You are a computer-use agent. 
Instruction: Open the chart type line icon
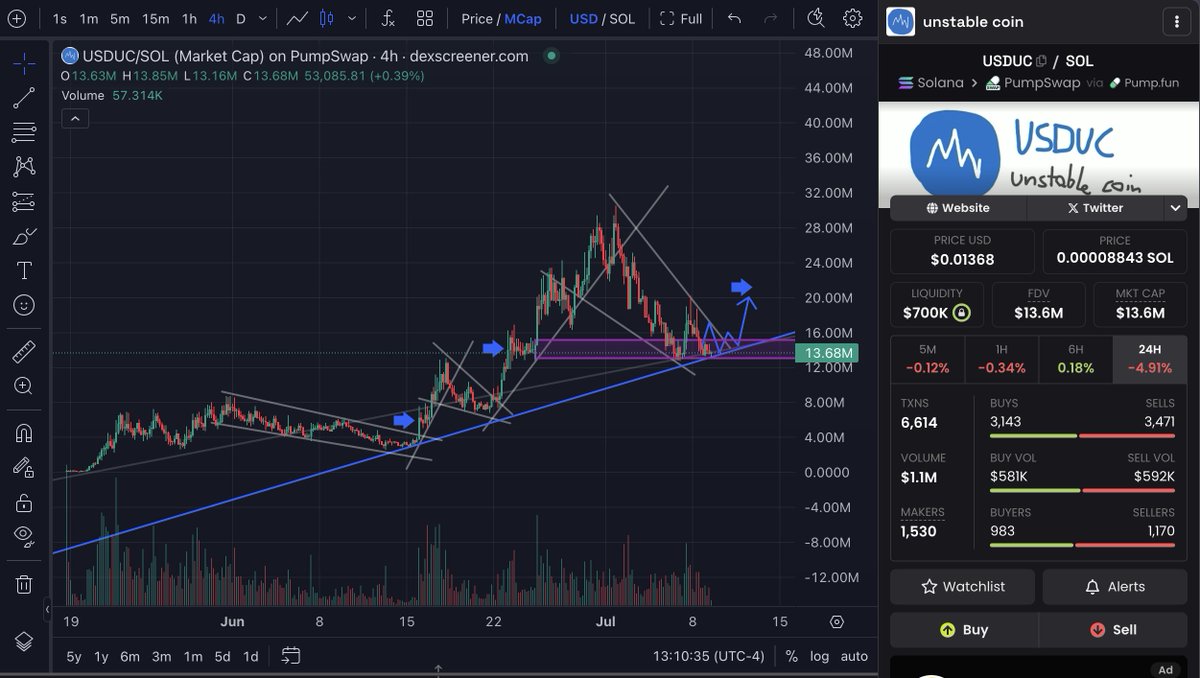(297, 18)
